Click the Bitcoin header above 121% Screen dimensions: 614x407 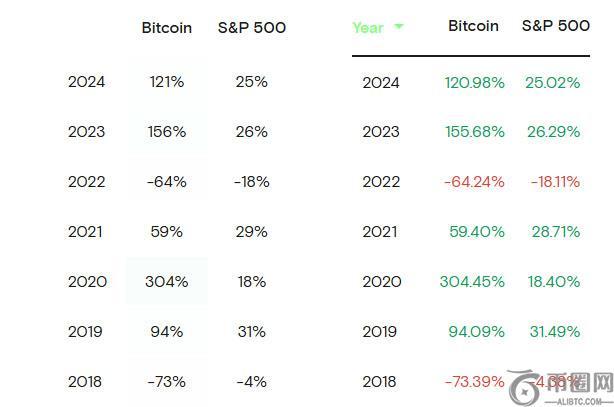pos(167,28)
